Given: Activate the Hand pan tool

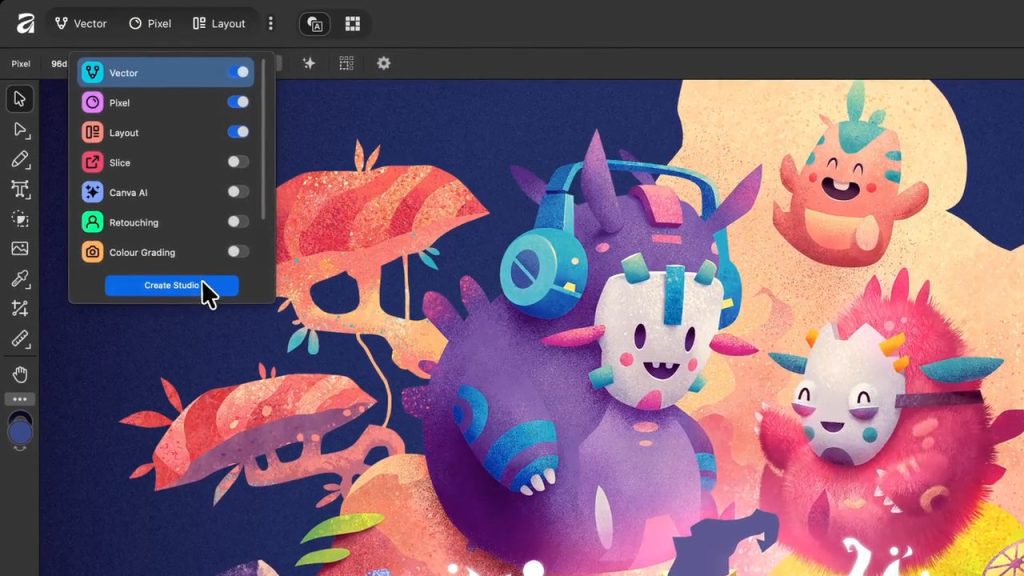Looking at the screenshot, I should [19, 375].
